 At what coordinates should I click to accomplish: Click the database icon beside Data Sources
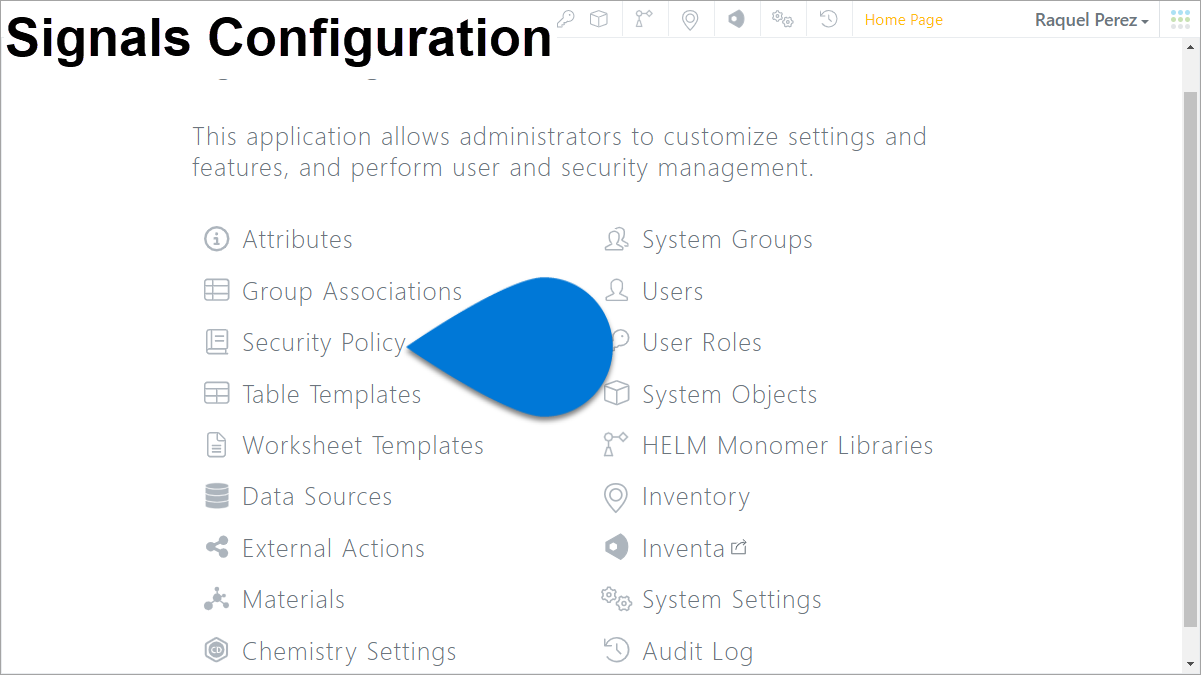(216, 496)
